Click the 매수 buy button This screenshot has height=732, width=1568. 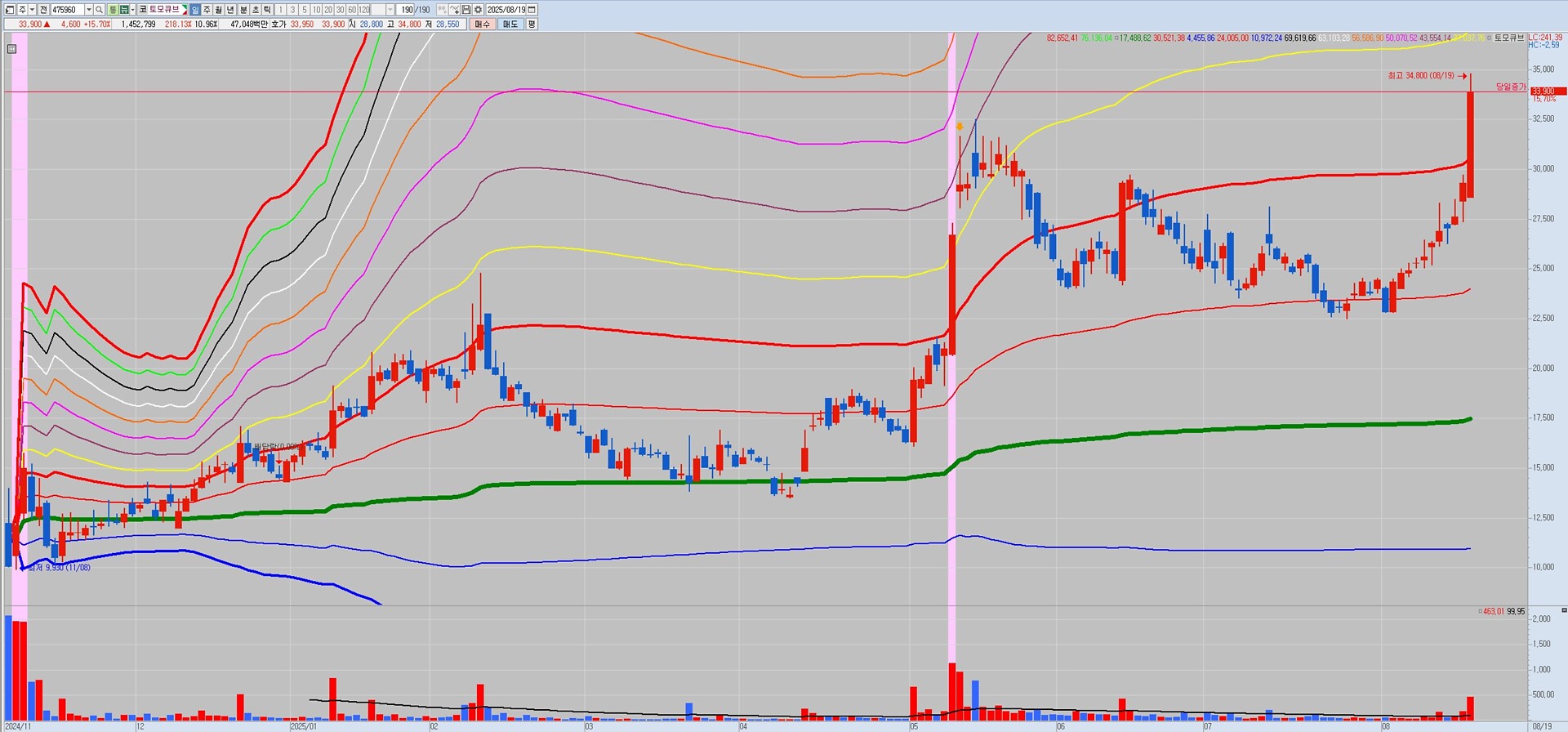point(482,25)
